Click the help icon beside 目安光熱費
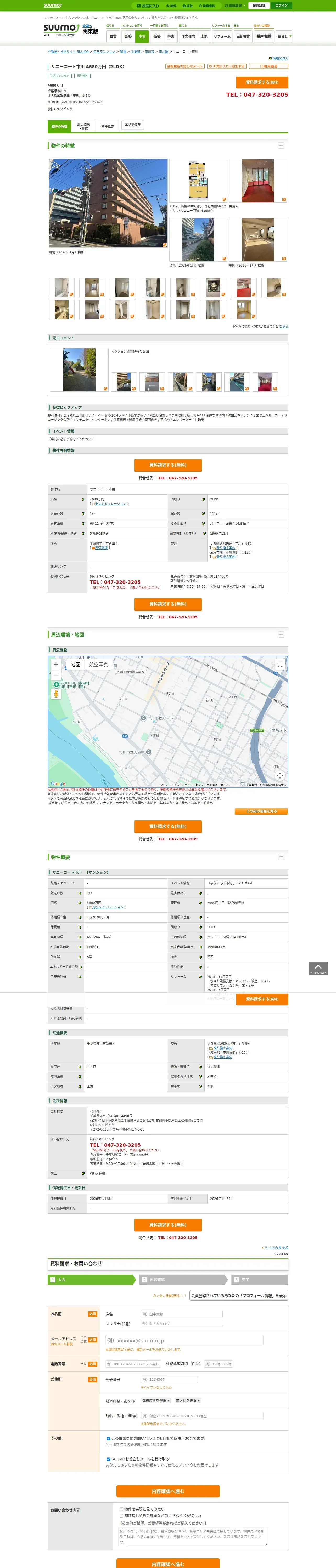336x1568 pixels. pyautogui.click(x=80, y=976)
